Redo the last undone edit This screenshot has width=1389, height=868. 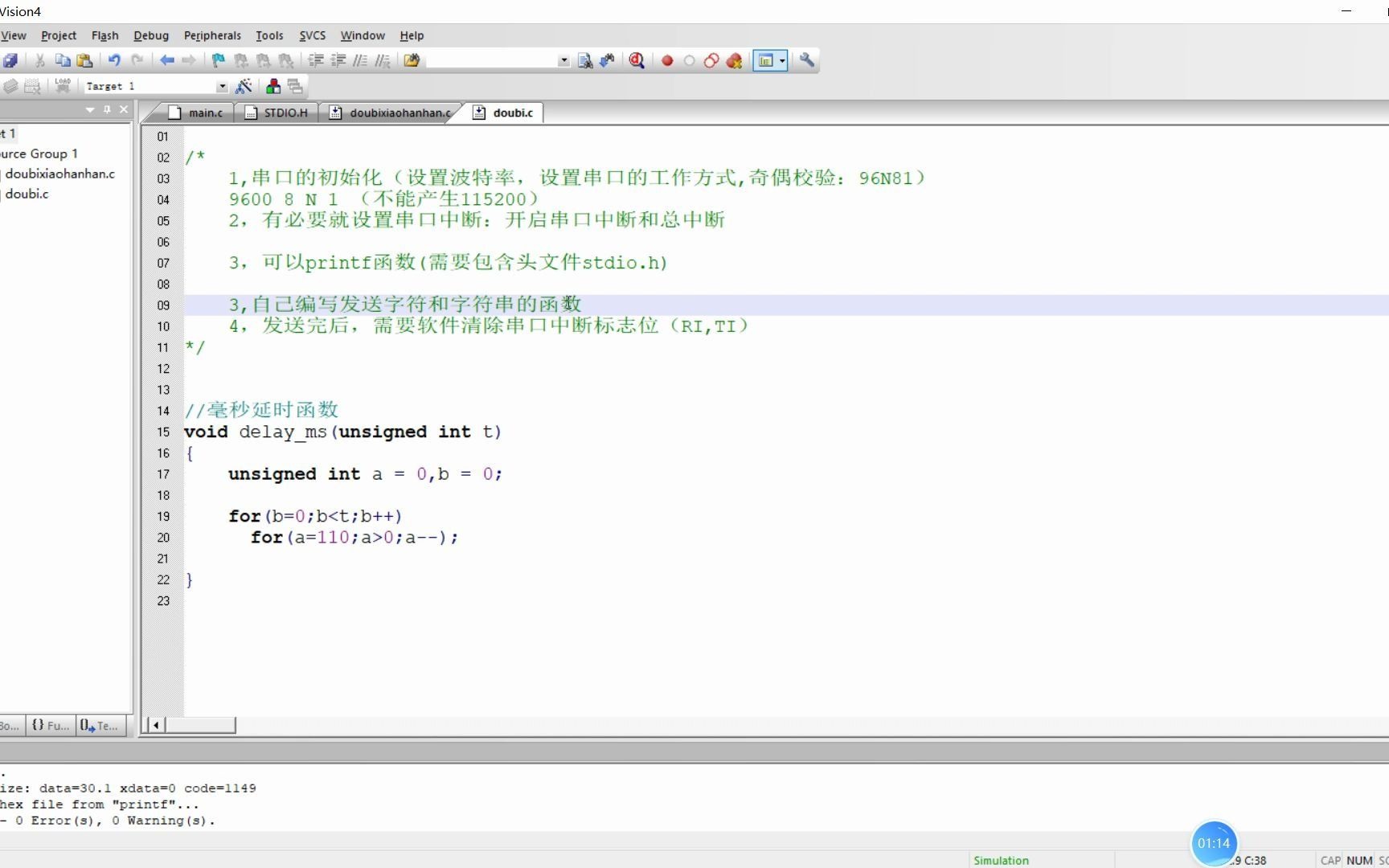137,60
